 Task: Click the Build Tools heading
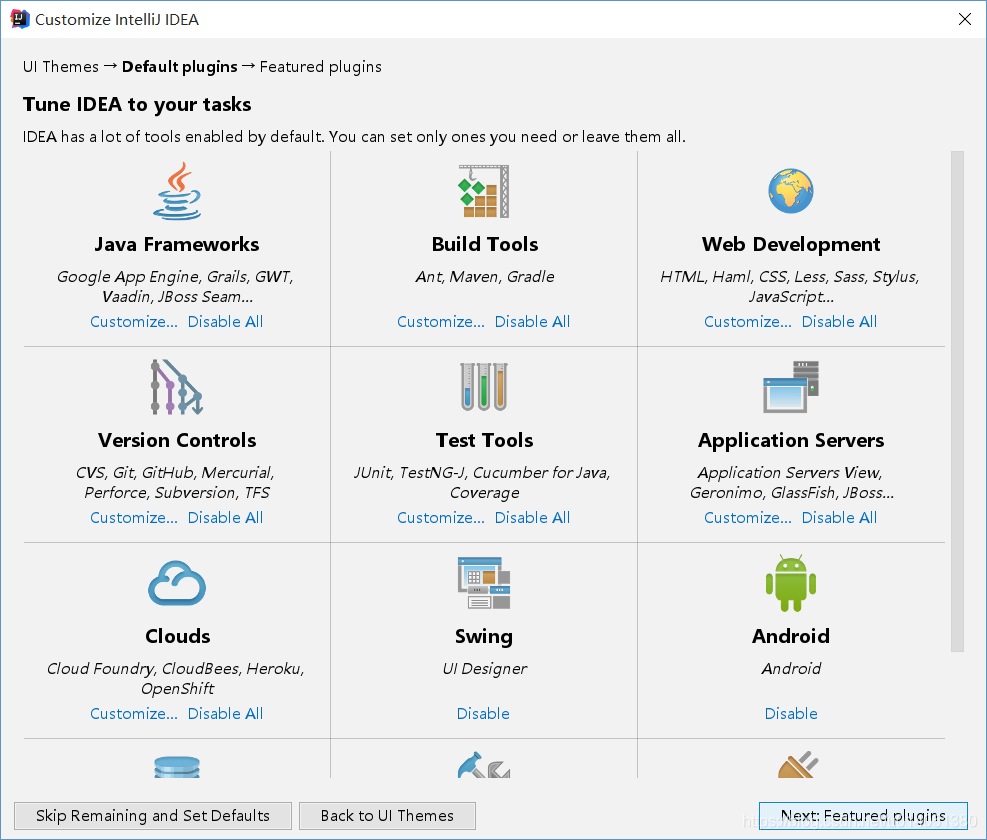tap(485, 244)
